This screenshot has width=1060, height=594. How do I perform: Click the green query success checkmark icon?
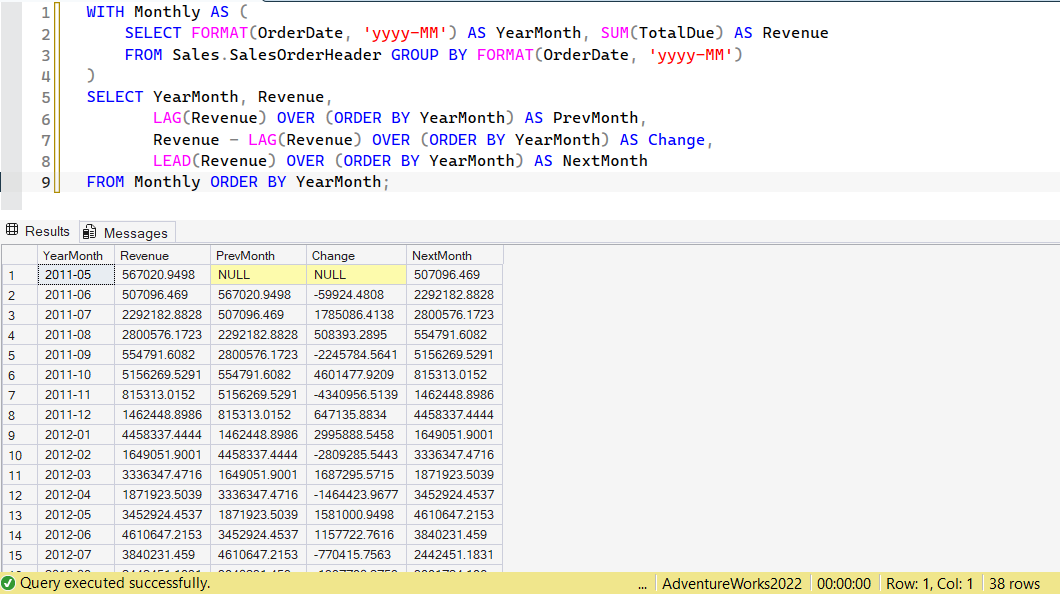pos(9,583)
